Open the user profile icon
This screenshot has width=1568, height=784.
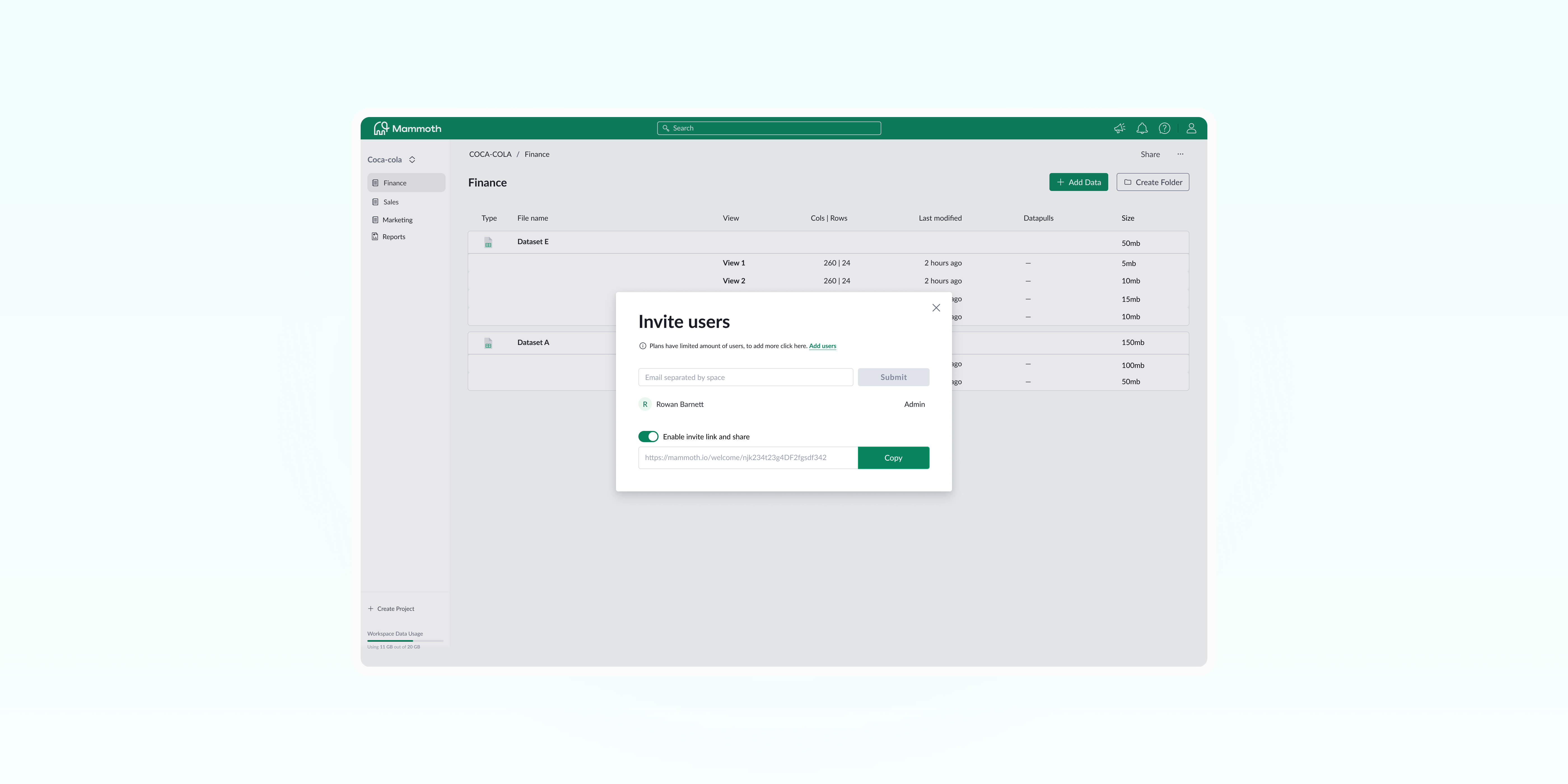pos(1191,129)
